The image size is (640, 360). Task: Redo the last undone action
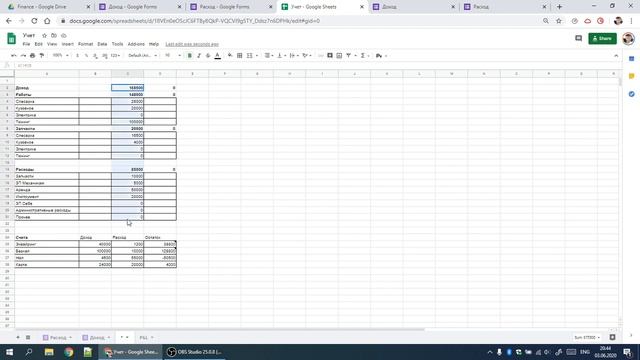(x=23, y=56)
